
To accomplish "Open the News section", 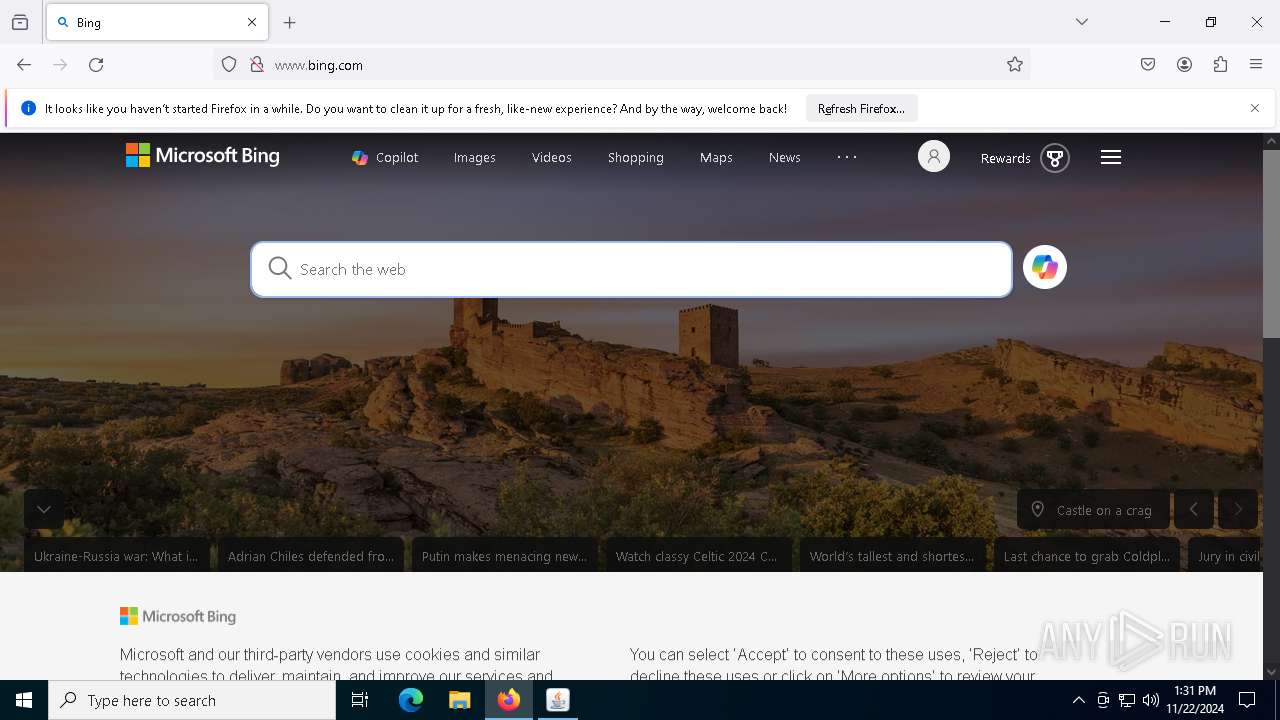I will 784,158.
